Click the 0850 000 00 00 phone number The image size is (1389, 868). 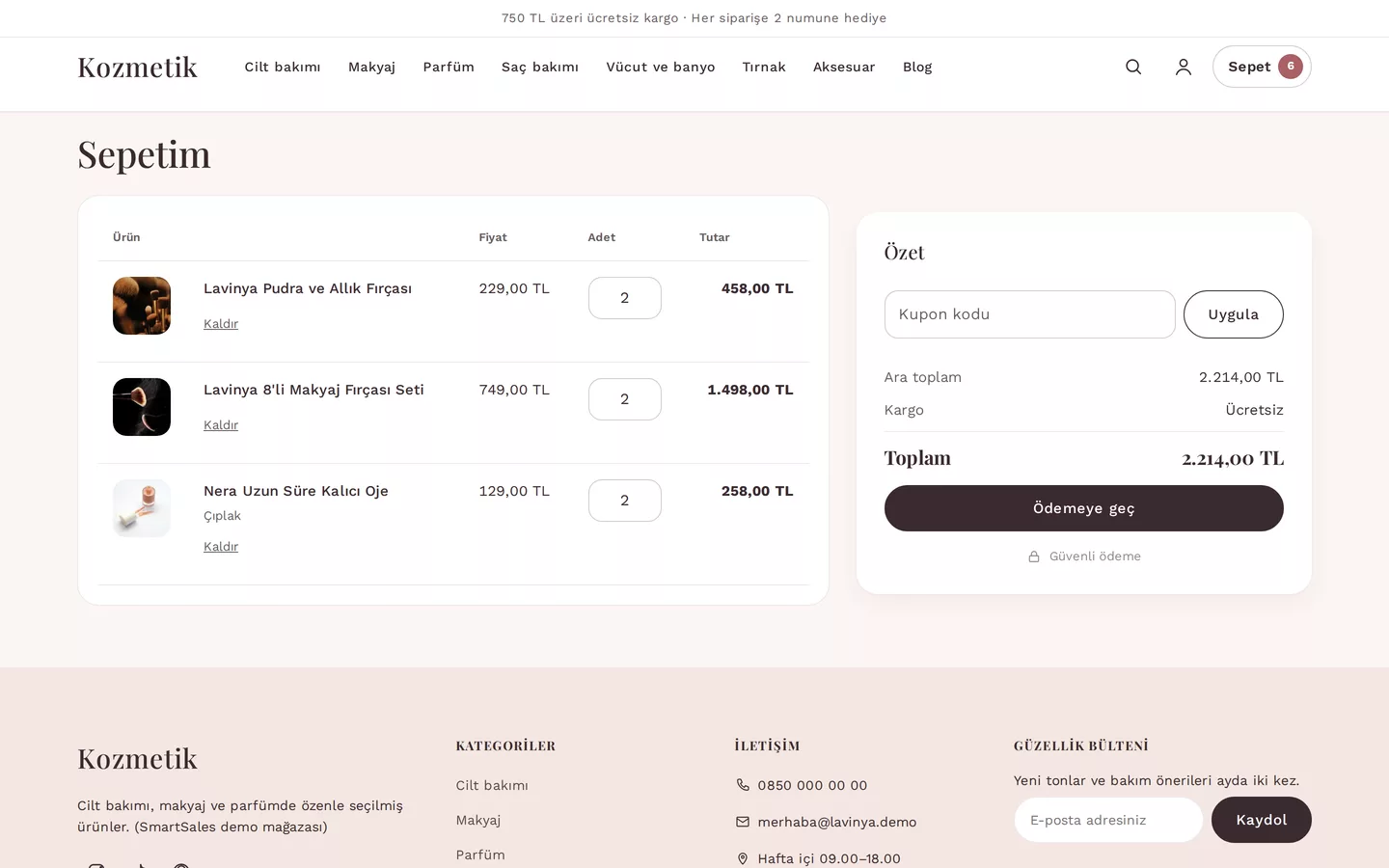(x=812, y=785)
